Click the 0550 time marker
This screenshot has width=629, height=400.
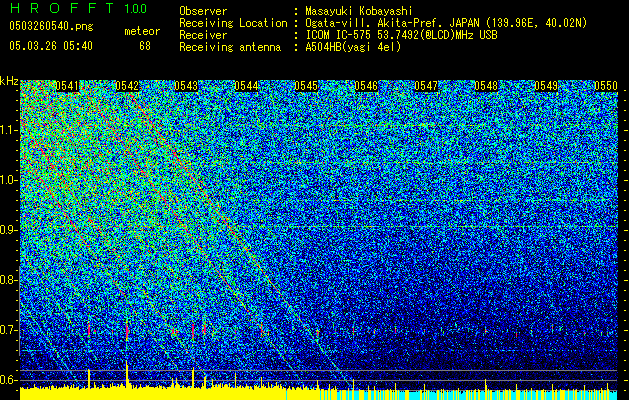pyautogui.click(x=606, y=86)
